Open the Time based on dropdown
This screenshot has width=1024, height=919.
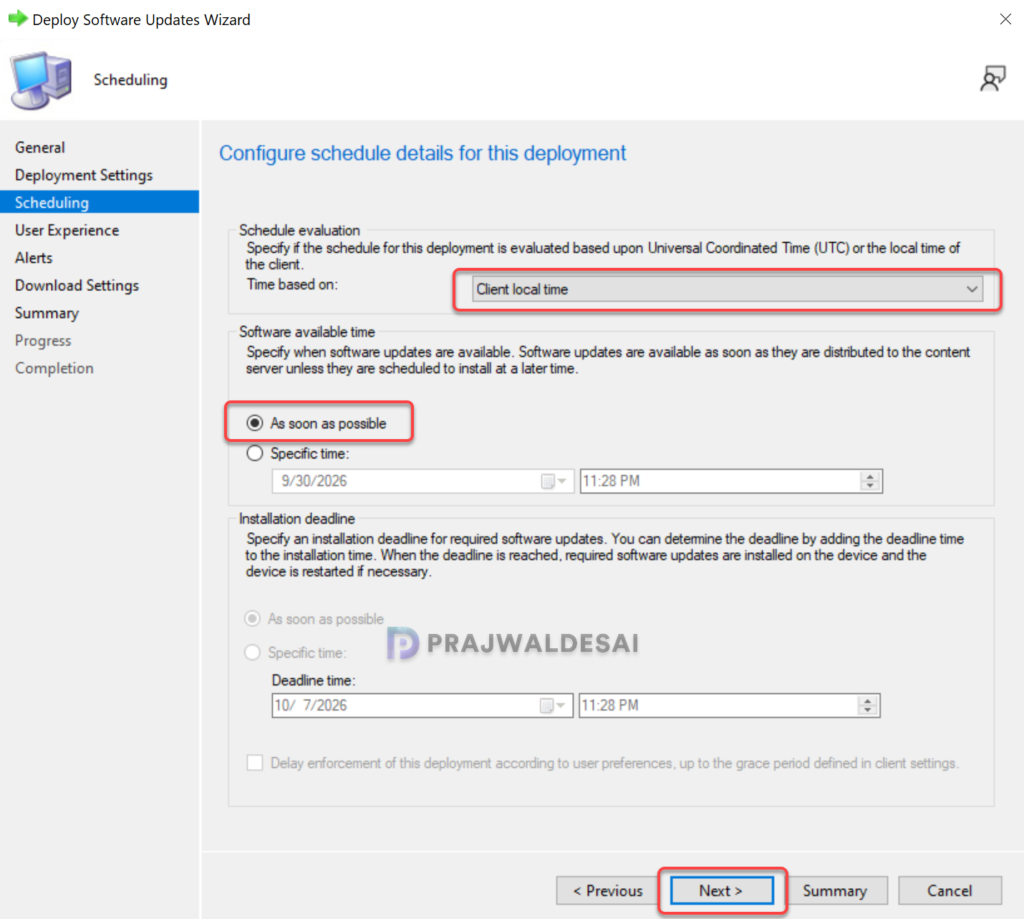tap(727, 289)
